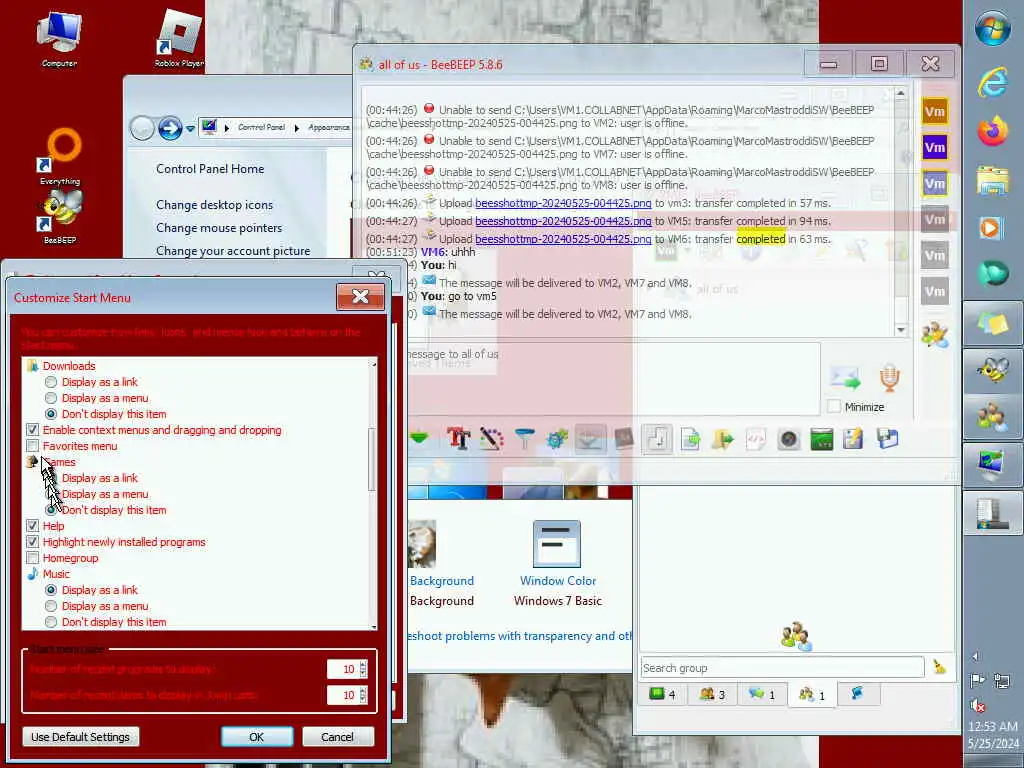Image resolution: width=1024 pixels, height=768 pixels.
Task: Open the blue flag tab
Action: tap(857, 694)
